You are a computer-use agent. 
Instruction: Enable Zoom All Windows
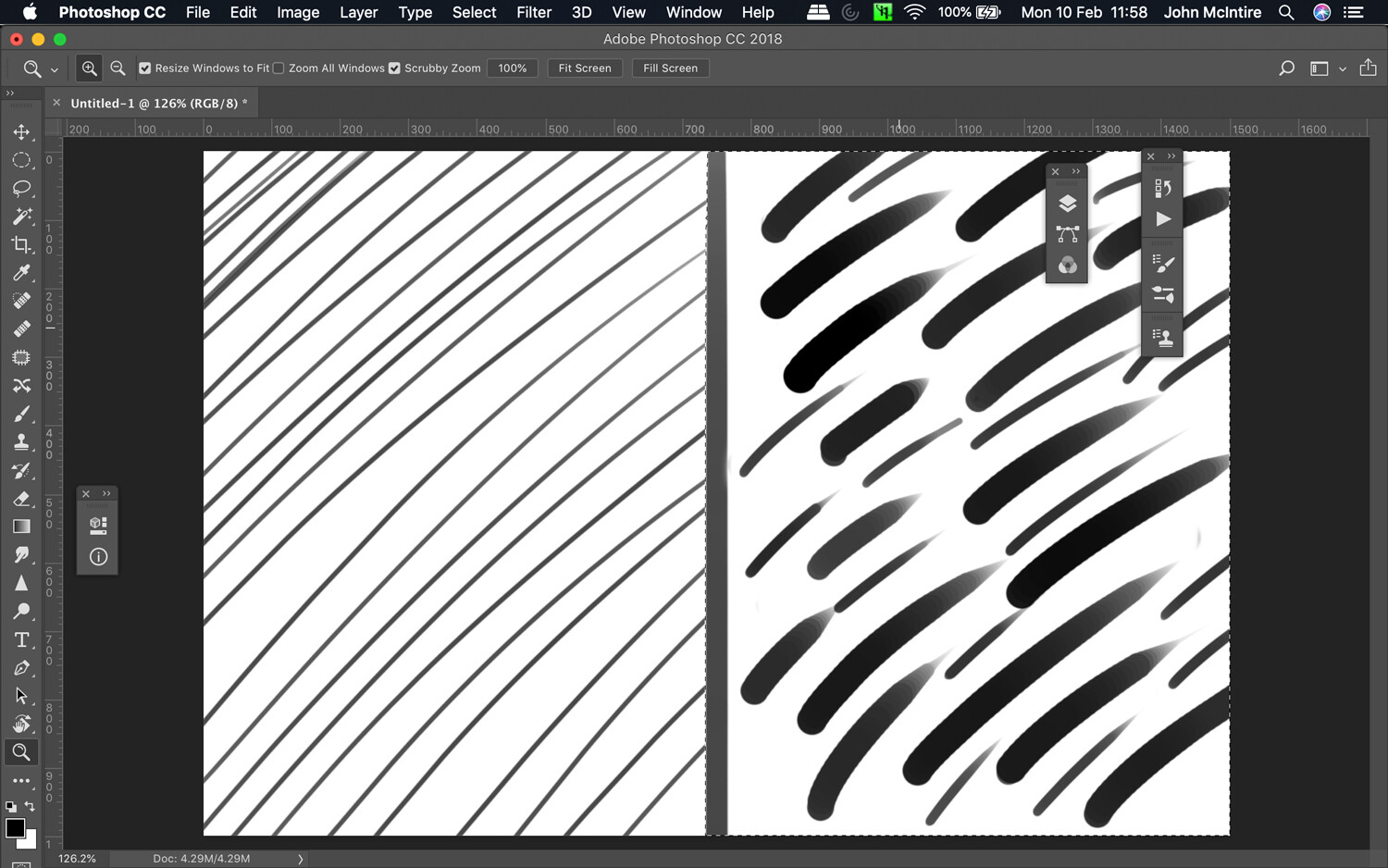(x=279, y=68)
